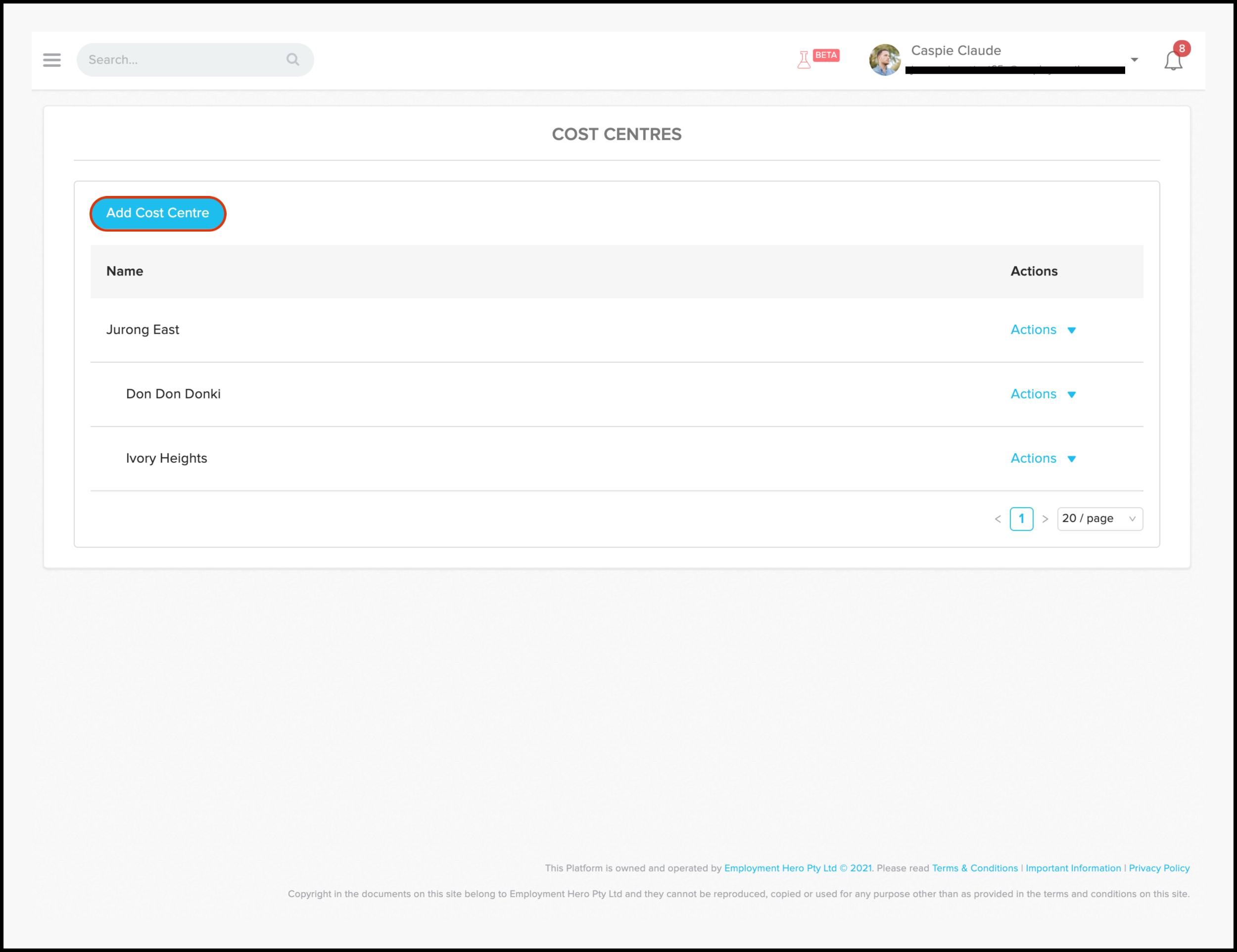Open the hamburger navigation menu

click(51, 59)
